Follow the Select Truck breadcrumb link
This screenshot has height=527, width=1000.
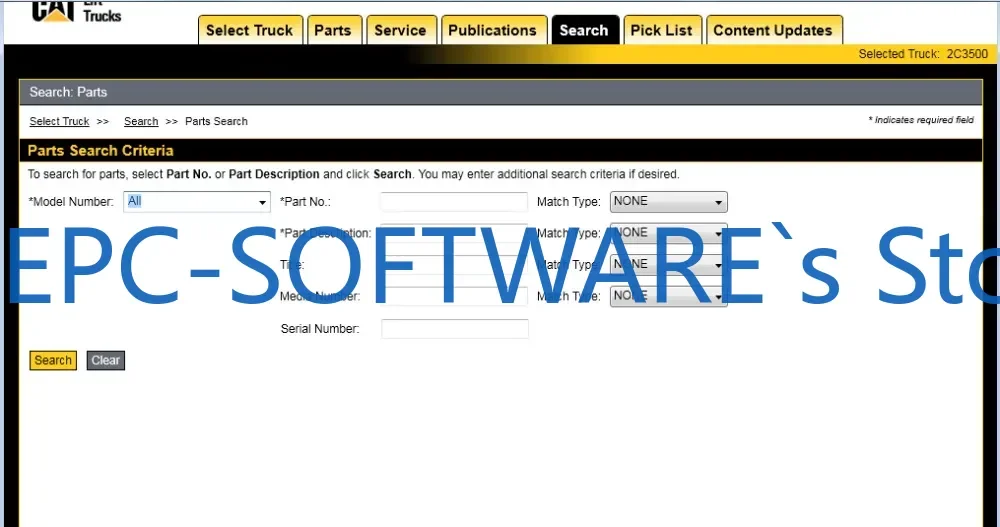tap(59, 121)
